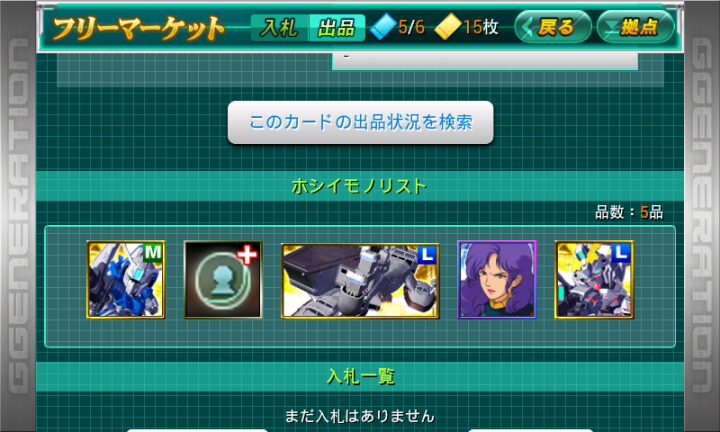Switch to the 出品 tab
The height and width of the screenshot is (432, 720).
(x=337, y=28)
